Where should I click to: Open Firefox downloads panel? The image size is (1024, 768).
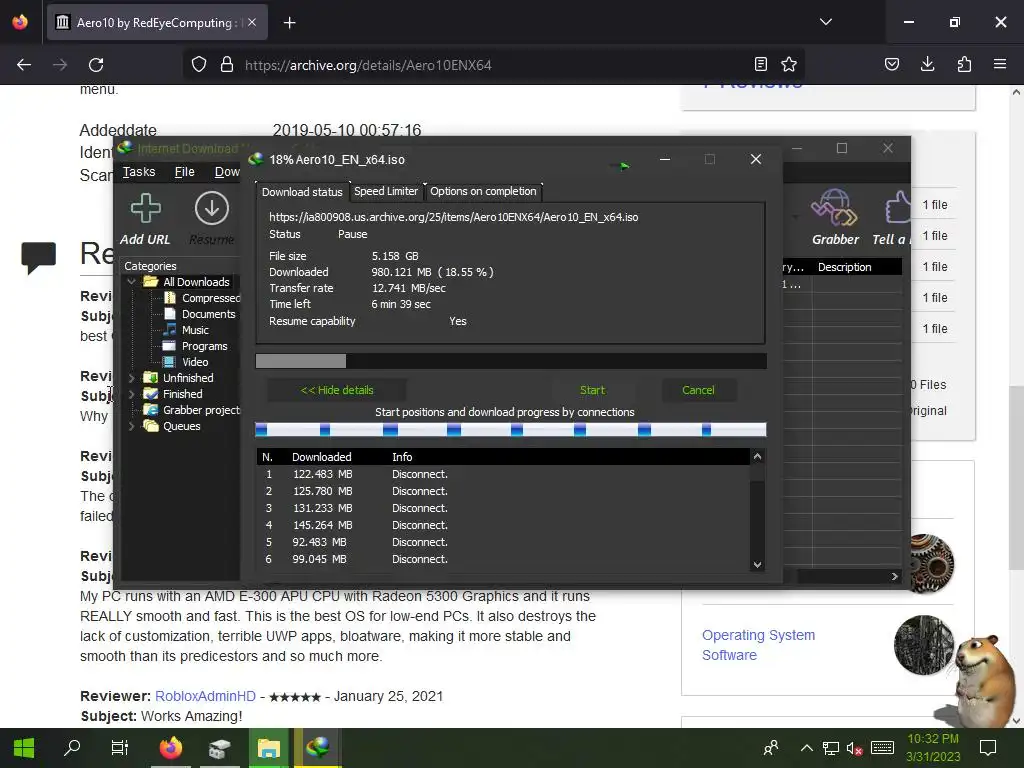927,64
